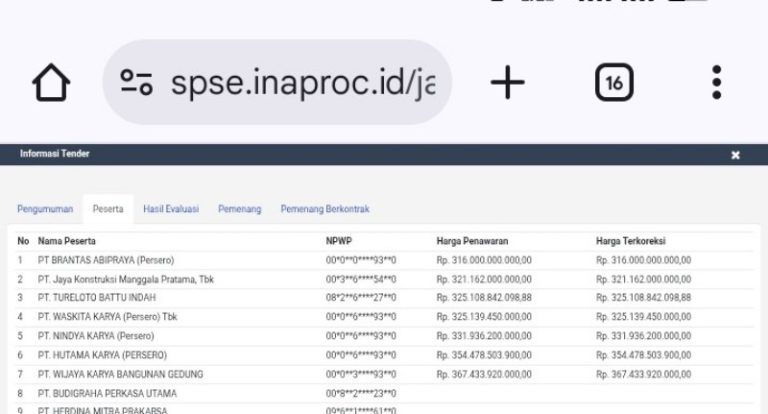
Task: Click Harga Terkoreksi Rp. 331.936.200.000,00
Action: point(644,336)
